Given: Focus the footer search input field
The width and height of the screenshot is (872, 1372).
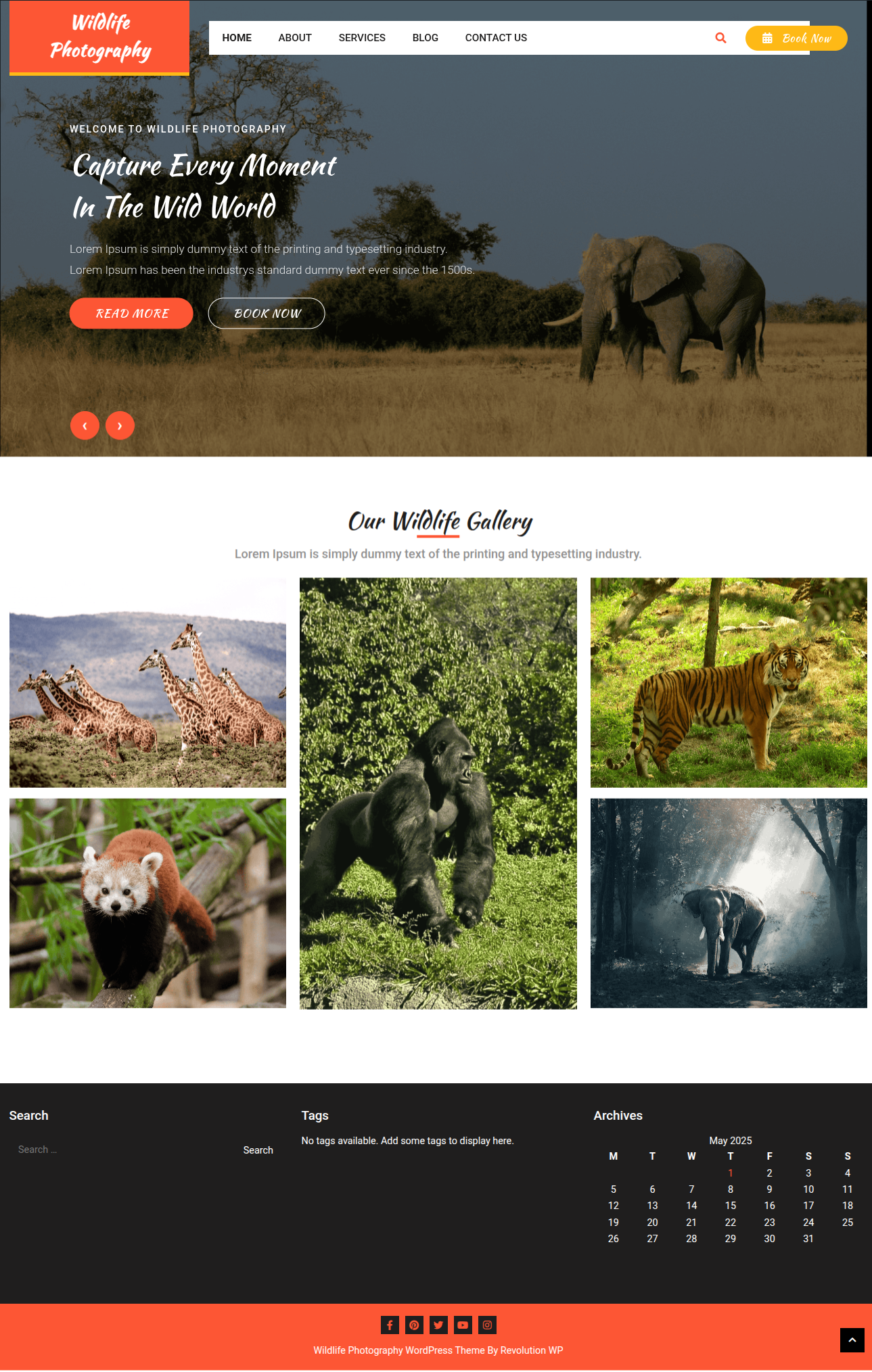Looking at the screenshot, I should click(x=122, y=1150).
